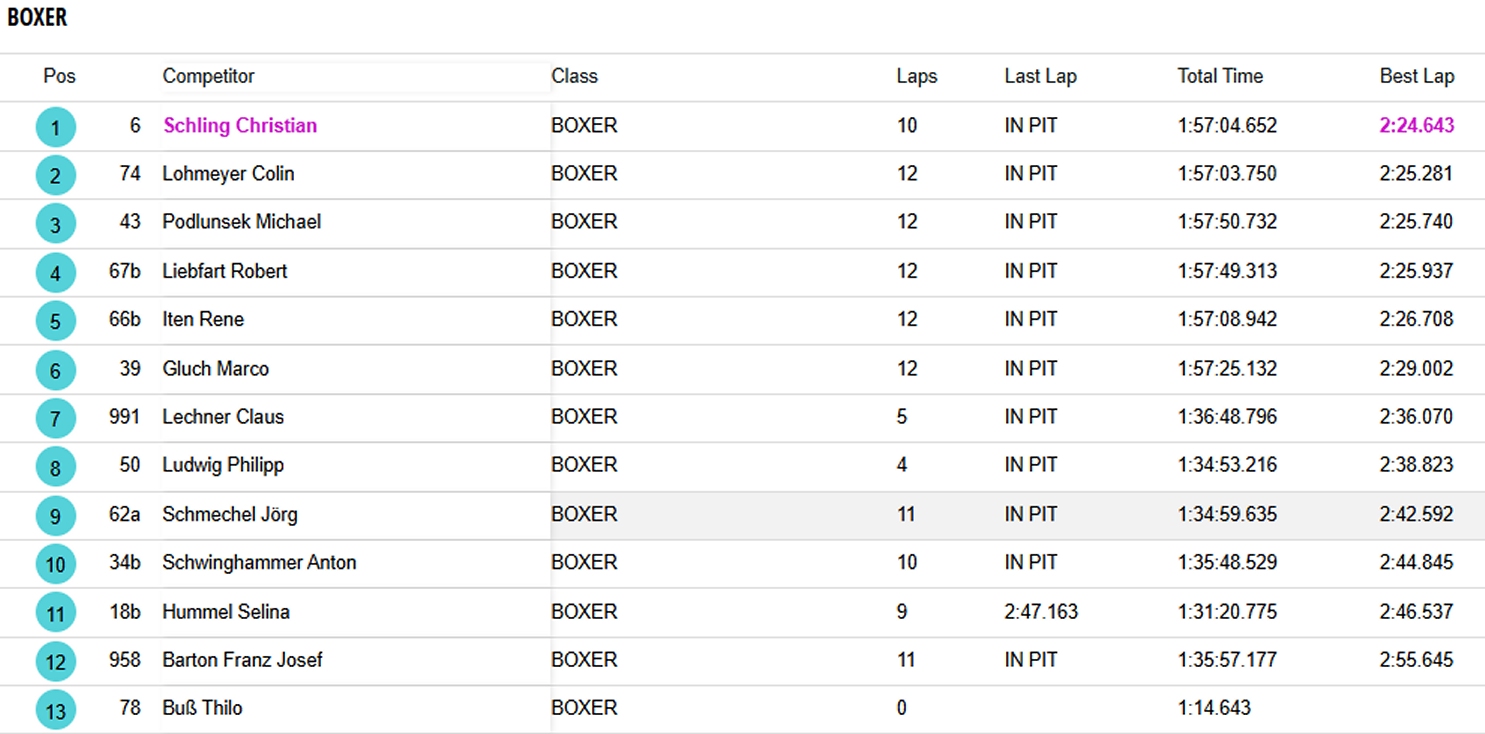Click the Laps column header
The width and height of the screenshot is (1485, 734).
[916, 76]
